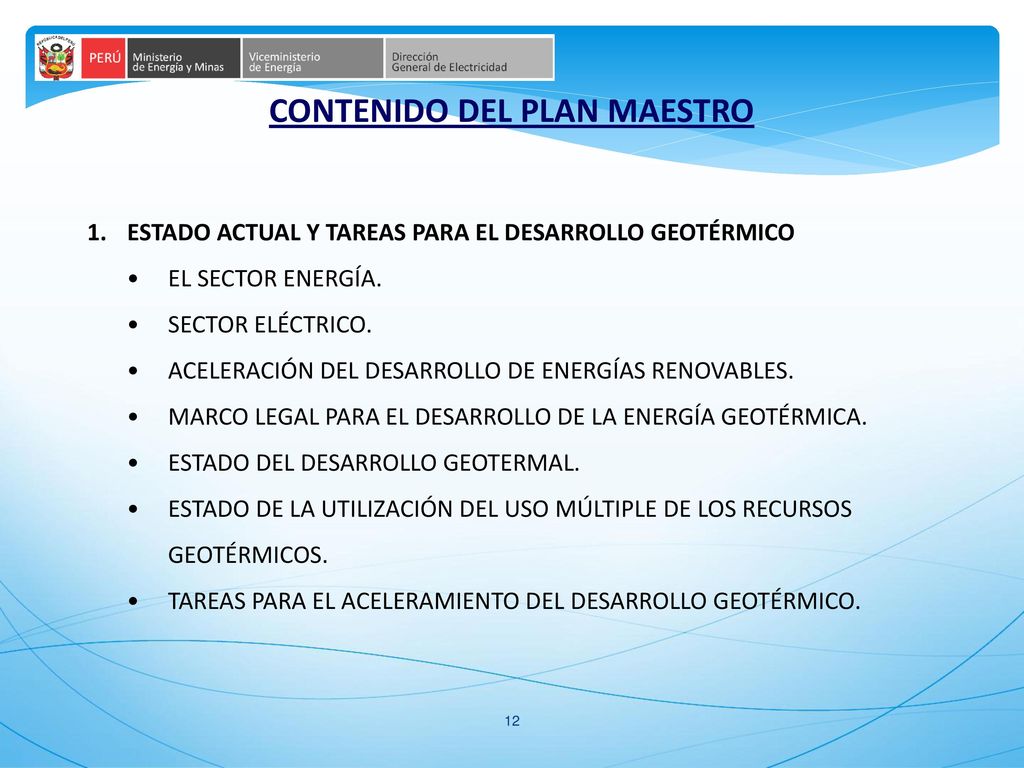Click the continuation word GEOTÉRMICOS.

[x=248, y=555]
